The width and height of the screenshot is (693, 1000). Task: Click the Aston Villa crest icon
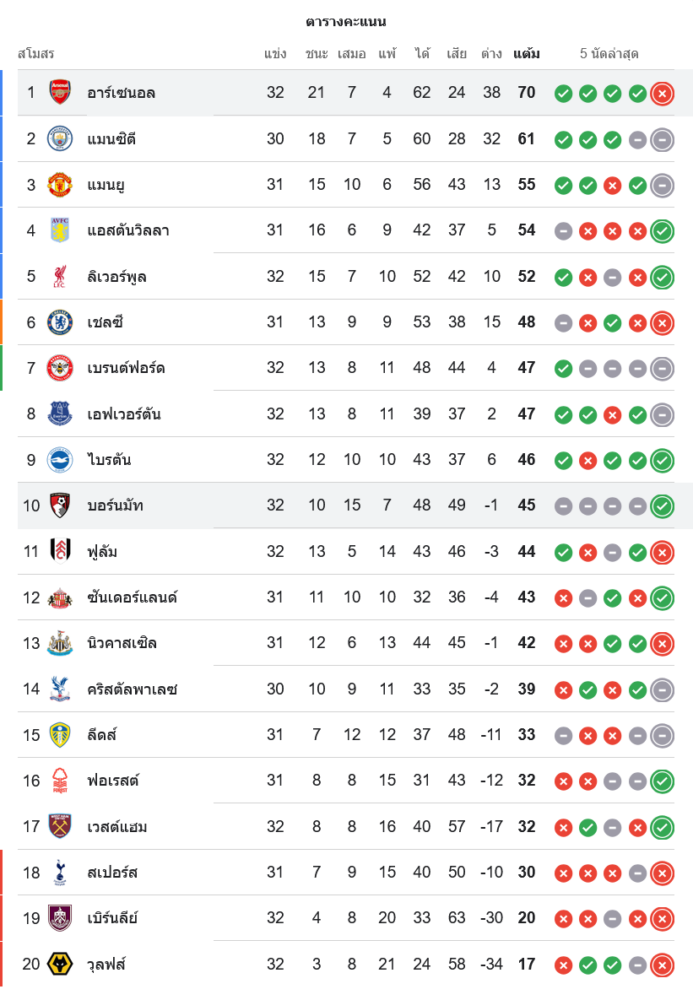tap(60, 230)
